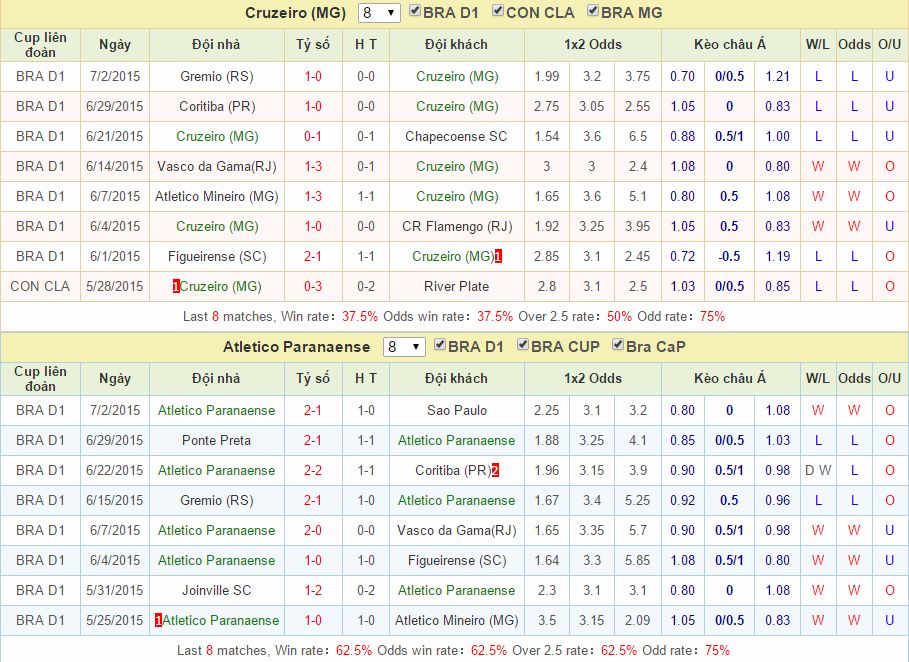
Task: Select Cruzeiro (MG) table title
Action: 295,13
